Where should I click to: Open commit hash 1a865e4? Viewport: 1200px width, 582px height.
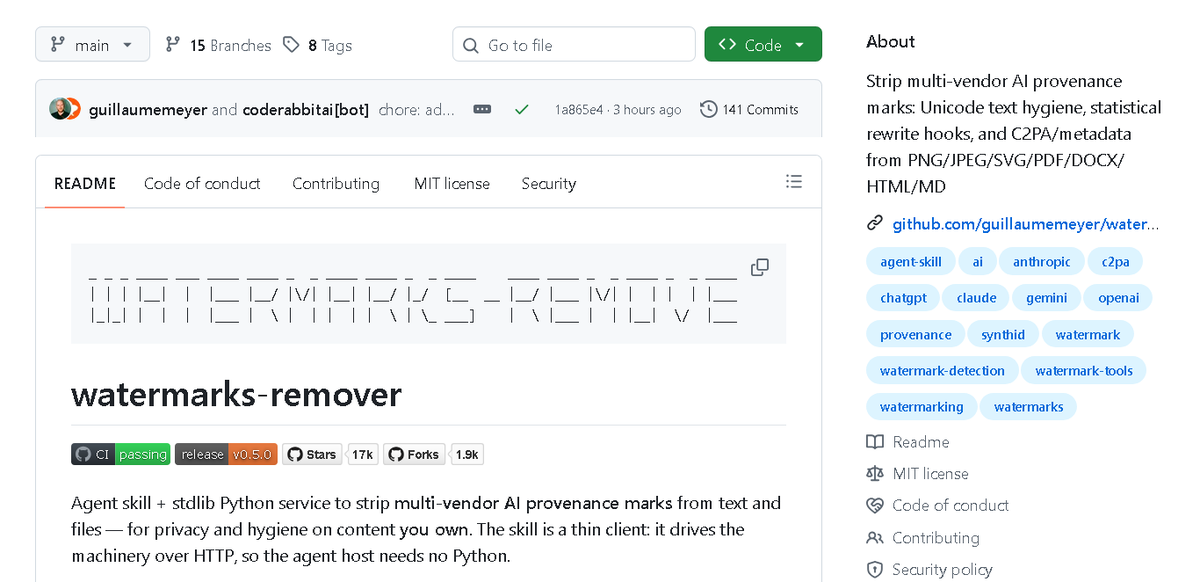pyautogui.click(x=580, y=110)
